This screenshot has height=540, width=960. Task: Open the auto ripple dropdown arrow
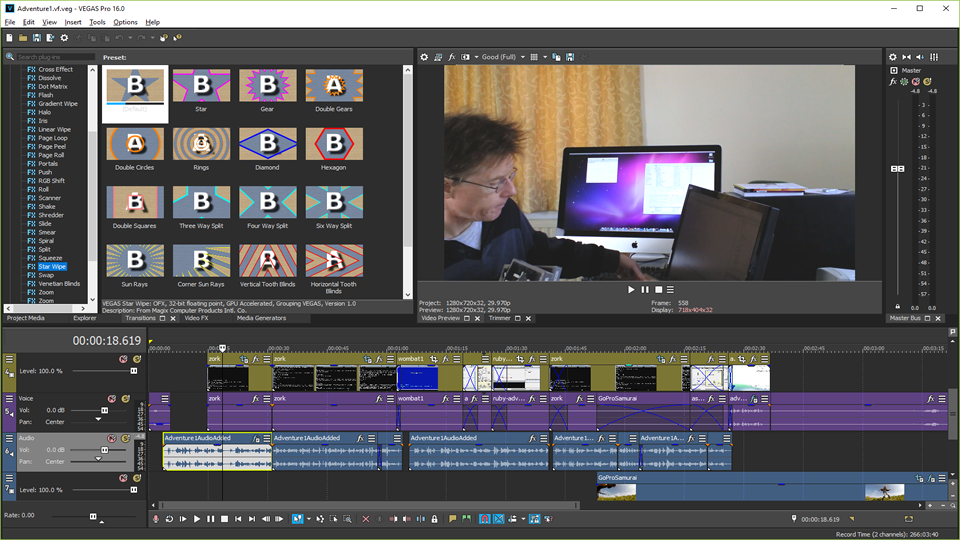[x=523, y=519]
